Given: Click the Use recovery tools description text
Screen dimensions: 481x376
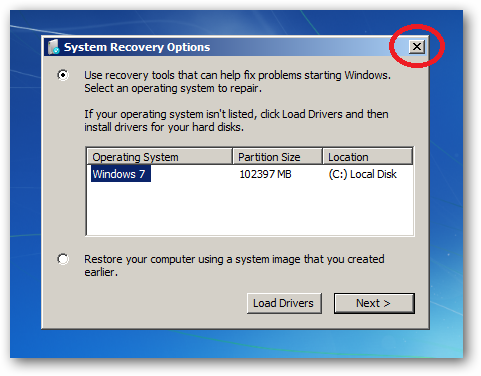Looking at the screenshot, I should pyautogui.click(x=237, y=82).
